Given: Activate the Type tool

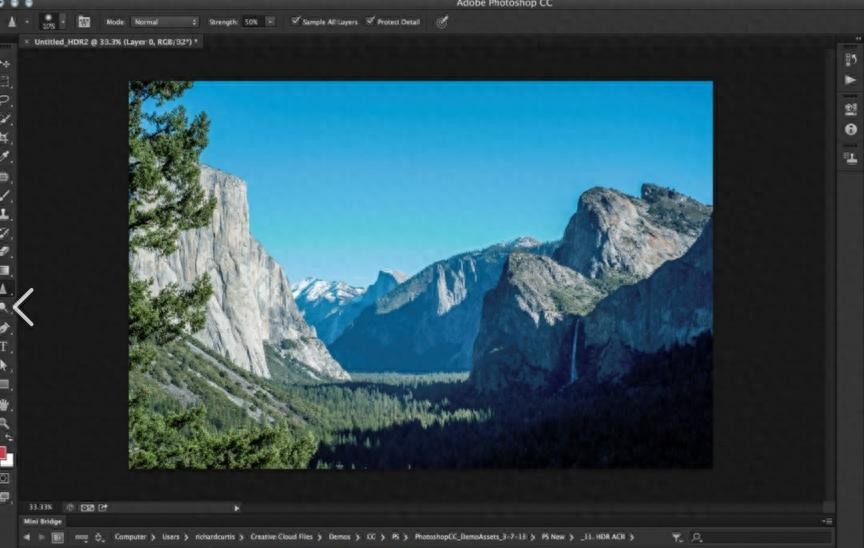Looking at the screenshot, I should pyautogui.click(x=5, y=346).
